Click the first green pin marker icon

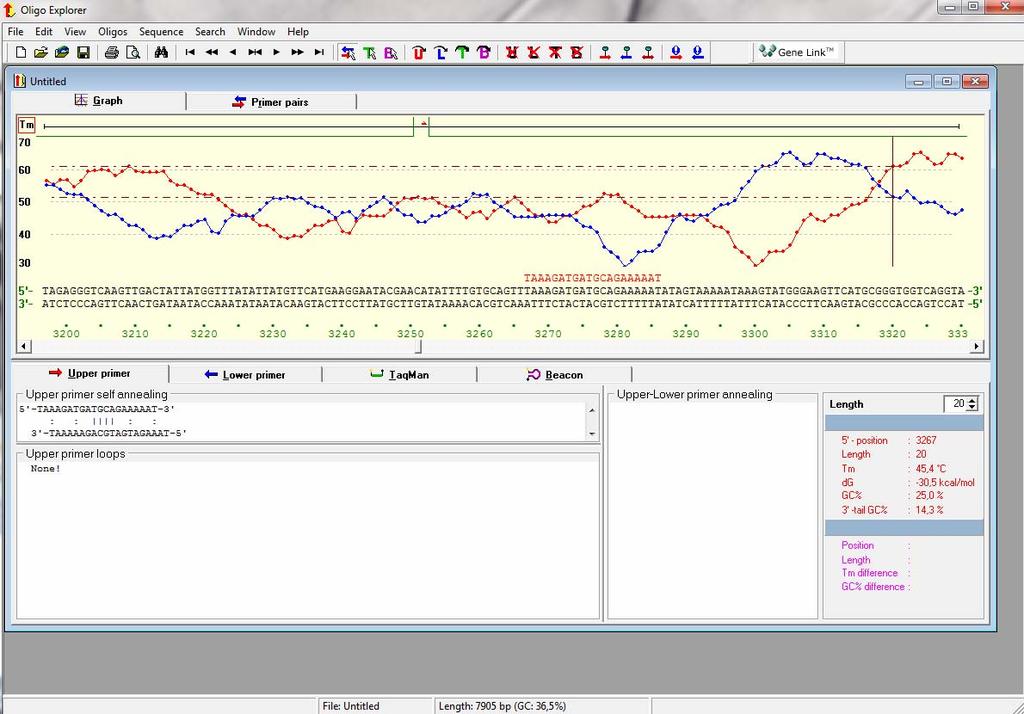[605, 52]
